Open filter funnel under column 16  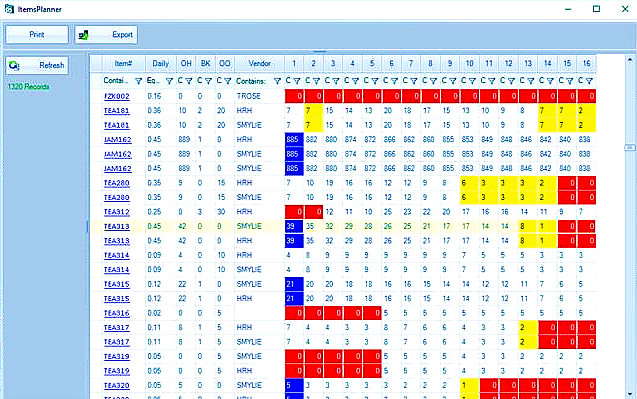[x=589, y=81]
